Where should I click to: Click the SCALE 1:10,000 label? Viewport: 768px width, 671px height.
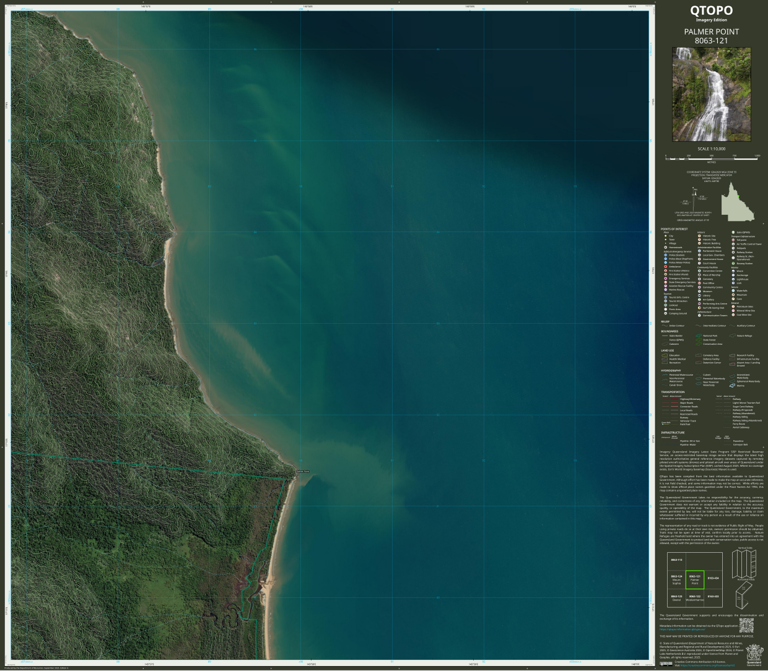(711, 149)
